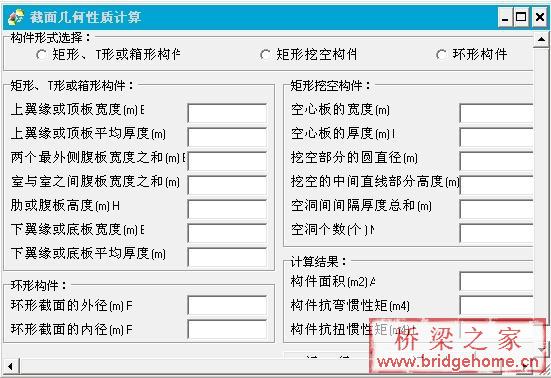Select the 矩形、T形或箱形构件 radio button
The image size is (551, 378).
pyautogui.click(x=41, y=54)
